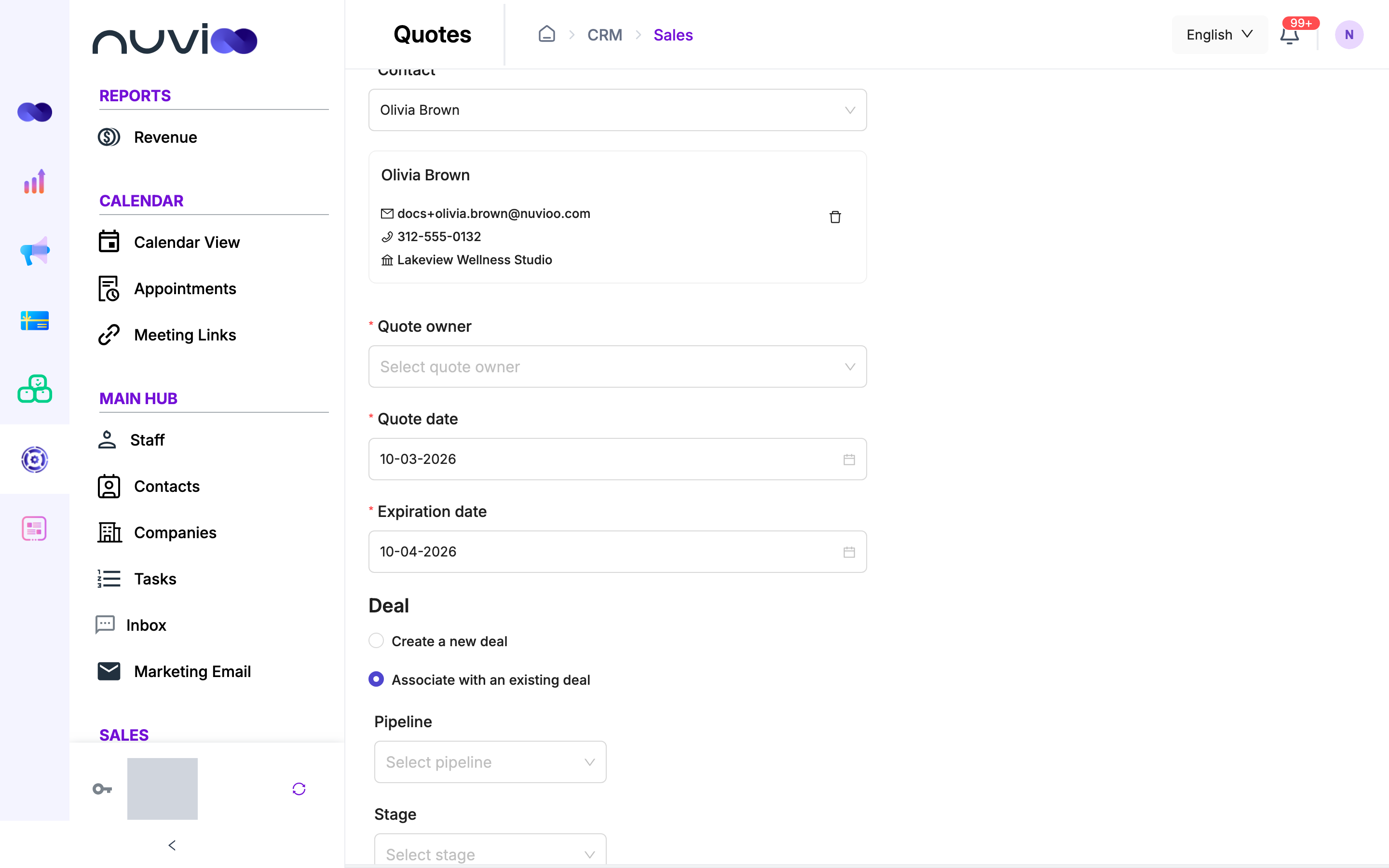This screenshot has width=1389, height=868.
Task: Open the Contact dropdown showing Olivia Brown
Action: pyautogui.click(x=618, y=109)
